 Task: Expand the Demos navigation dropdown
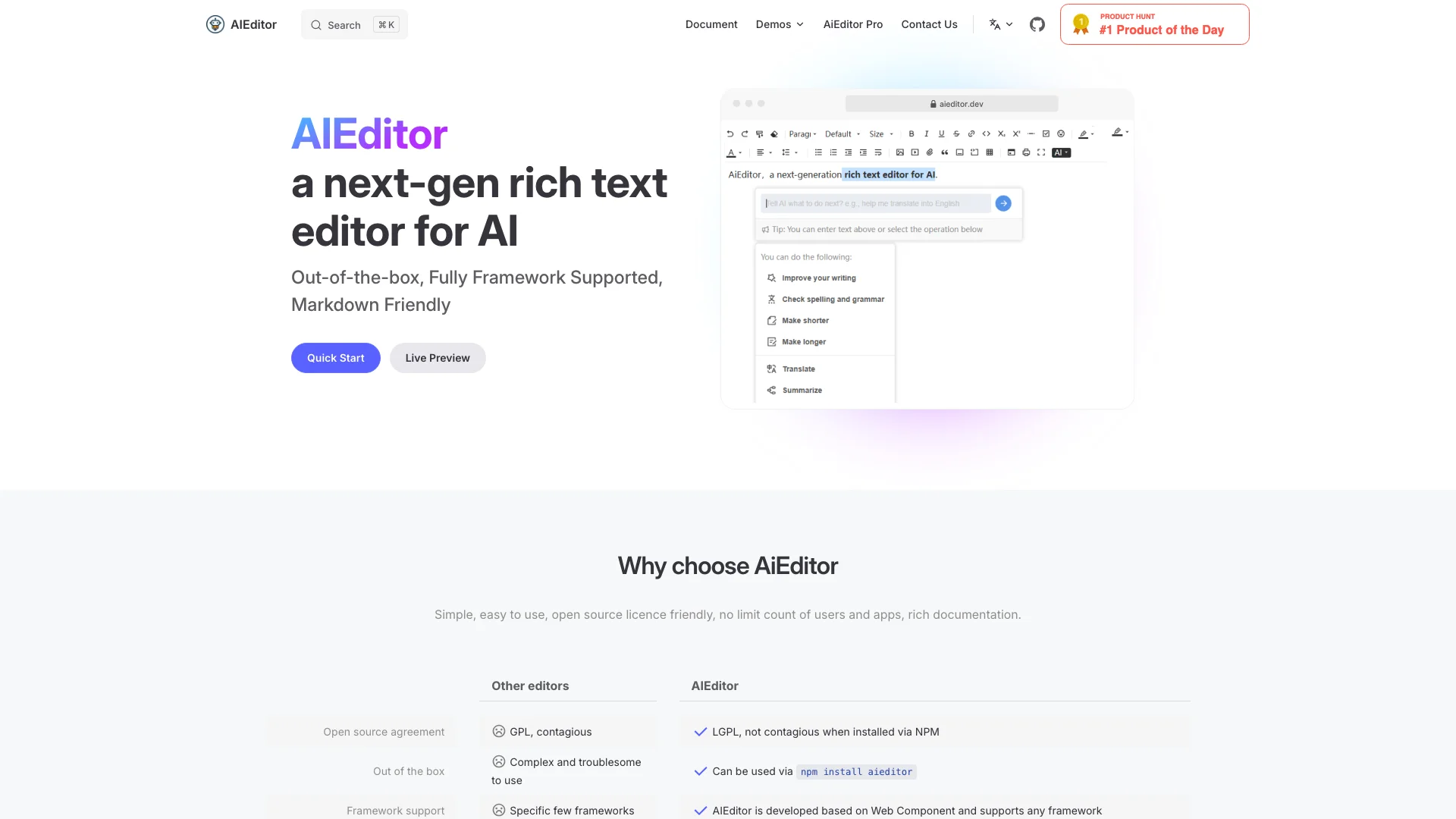[x=779, y=24]
